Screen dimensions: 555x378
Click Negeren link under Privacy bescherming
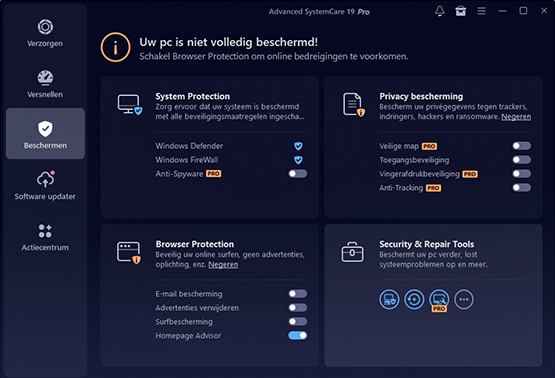pos(516,116)
